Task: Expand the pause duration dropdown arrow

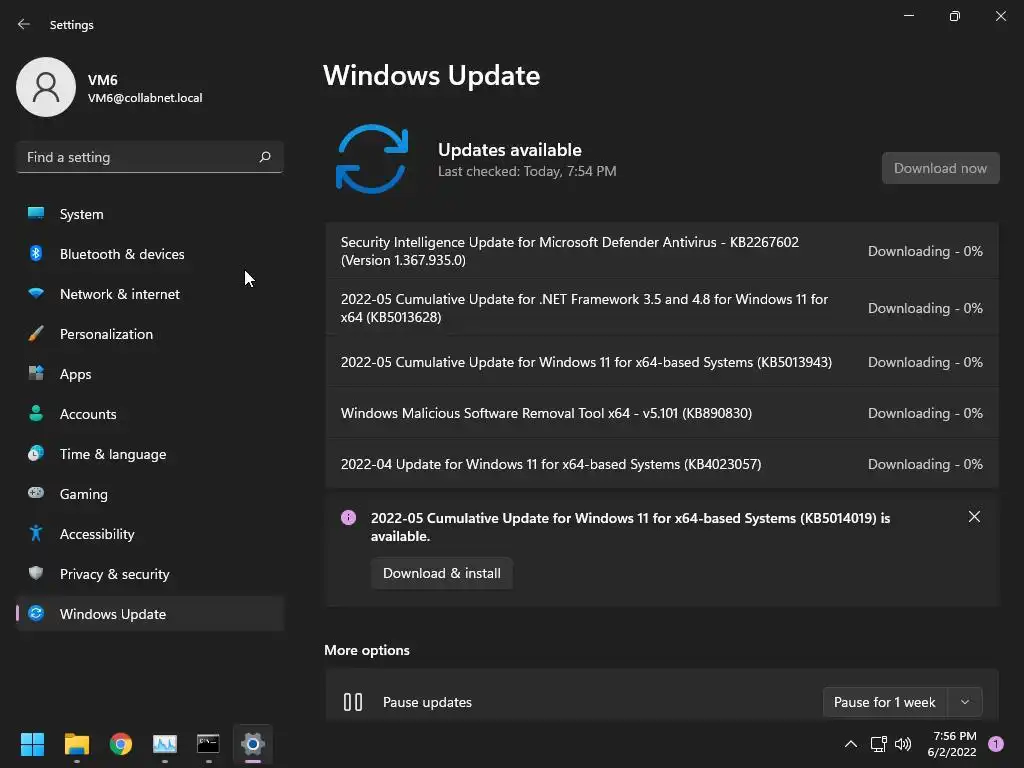Action: pos(965,702)
